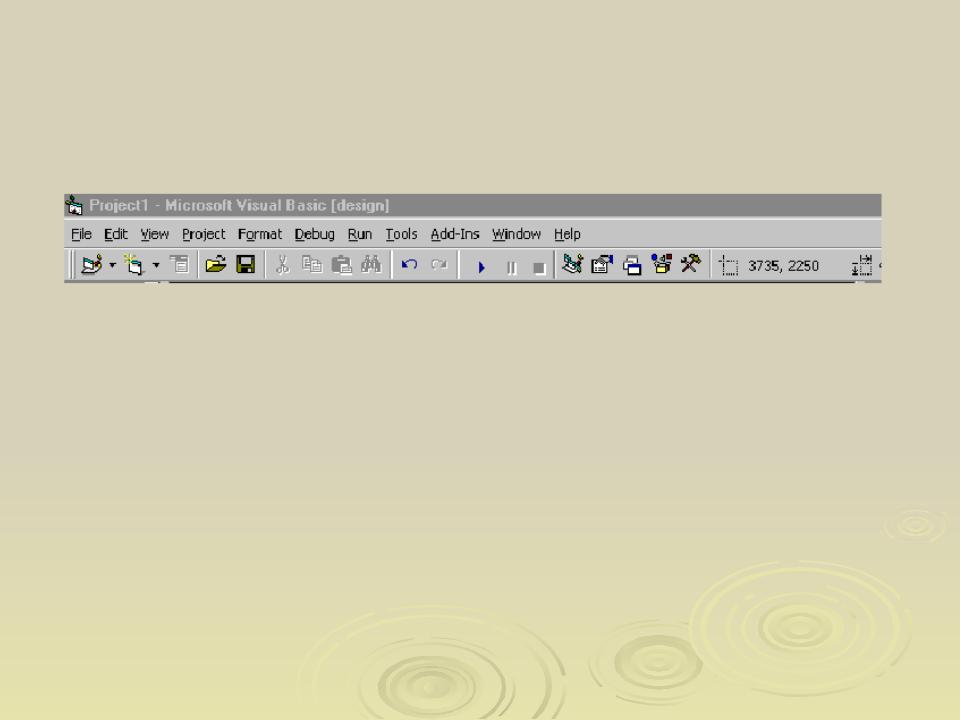Open the Menu Editor icon
Image resolution: width=960 pixels, height=720 pixels.
tap(179, 264)
